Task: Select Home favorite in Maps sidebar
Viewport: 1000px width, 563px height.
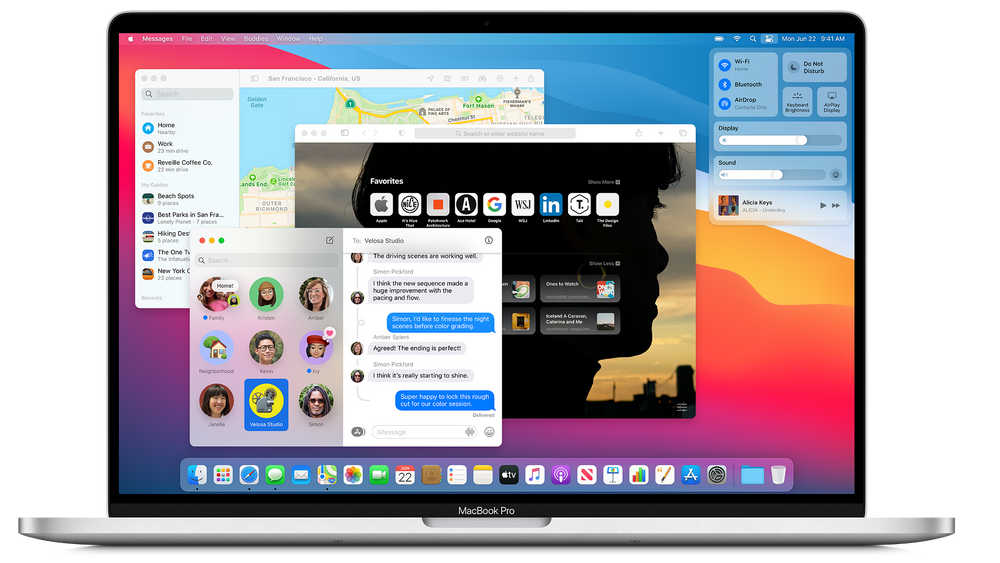Action: click(x=188, y=128)
